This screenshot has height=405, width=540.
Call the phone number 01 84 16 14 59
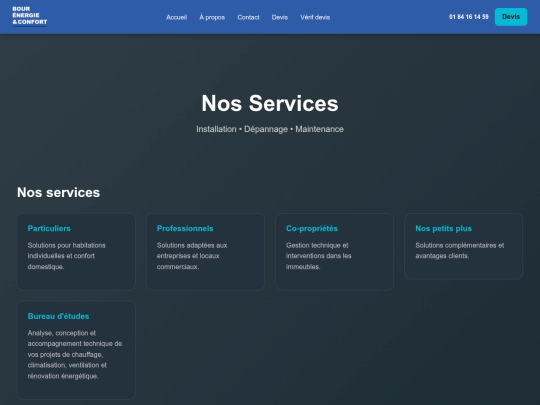click(469, 17)
